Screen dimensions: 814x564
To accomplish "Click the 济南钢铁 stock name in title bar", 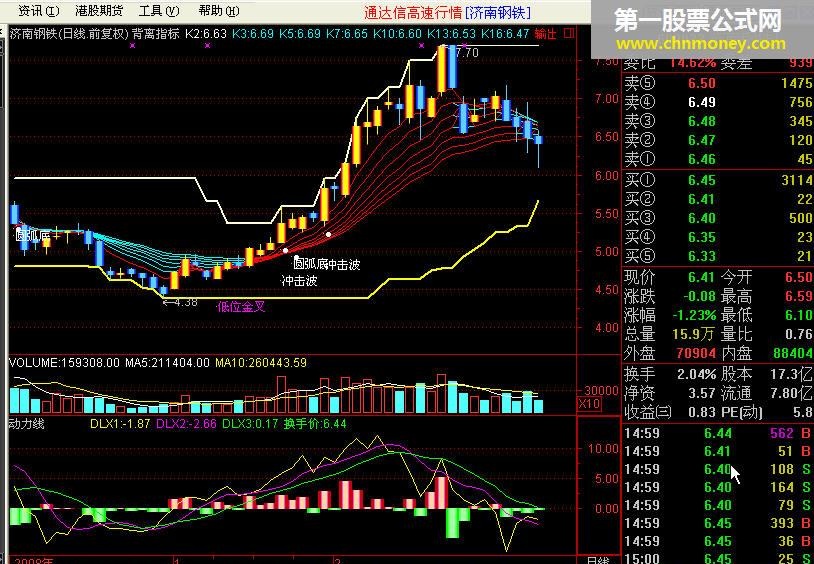I will click(499, 12).
